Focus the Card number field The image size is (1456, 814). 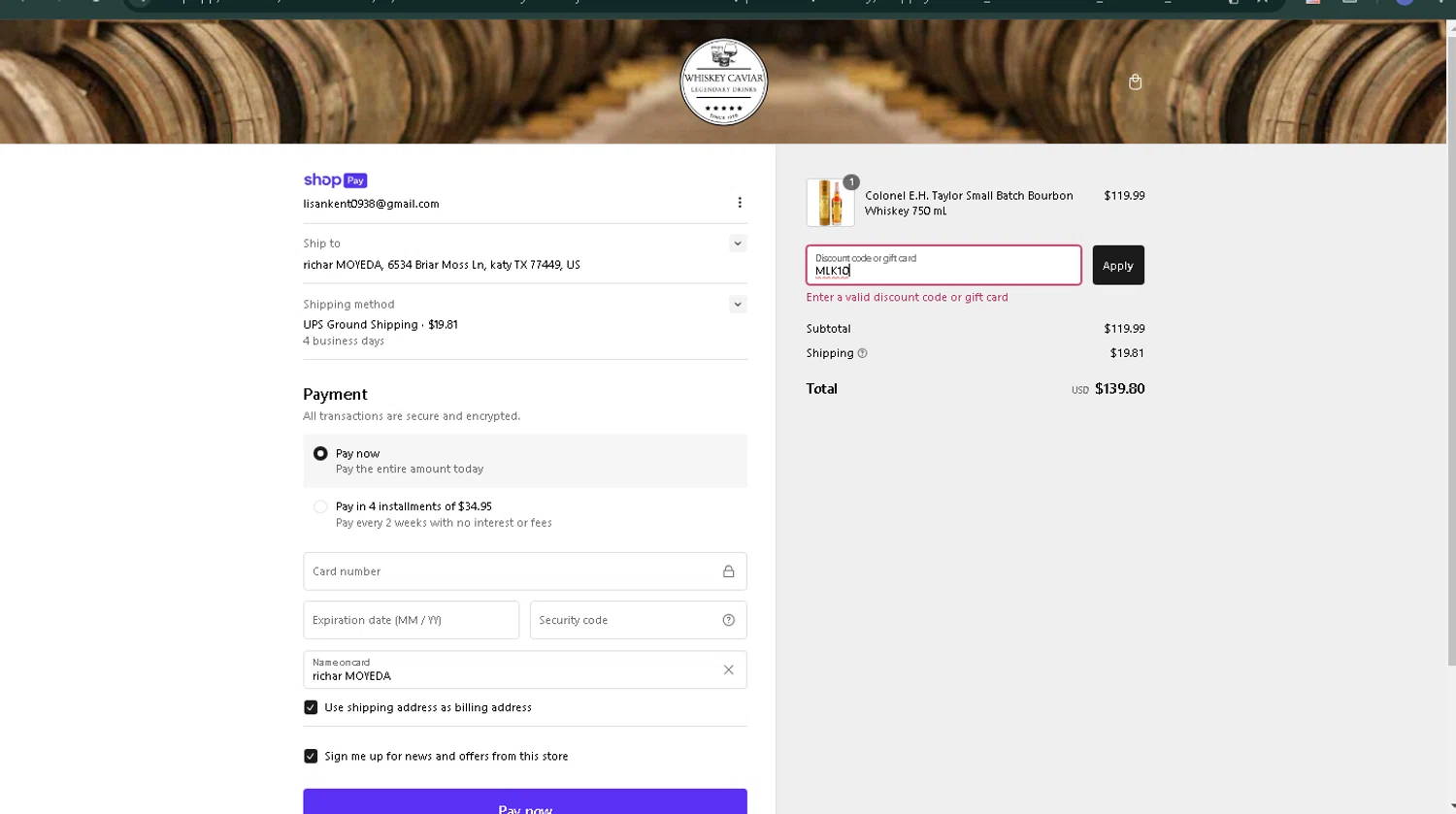click(525, 571)
